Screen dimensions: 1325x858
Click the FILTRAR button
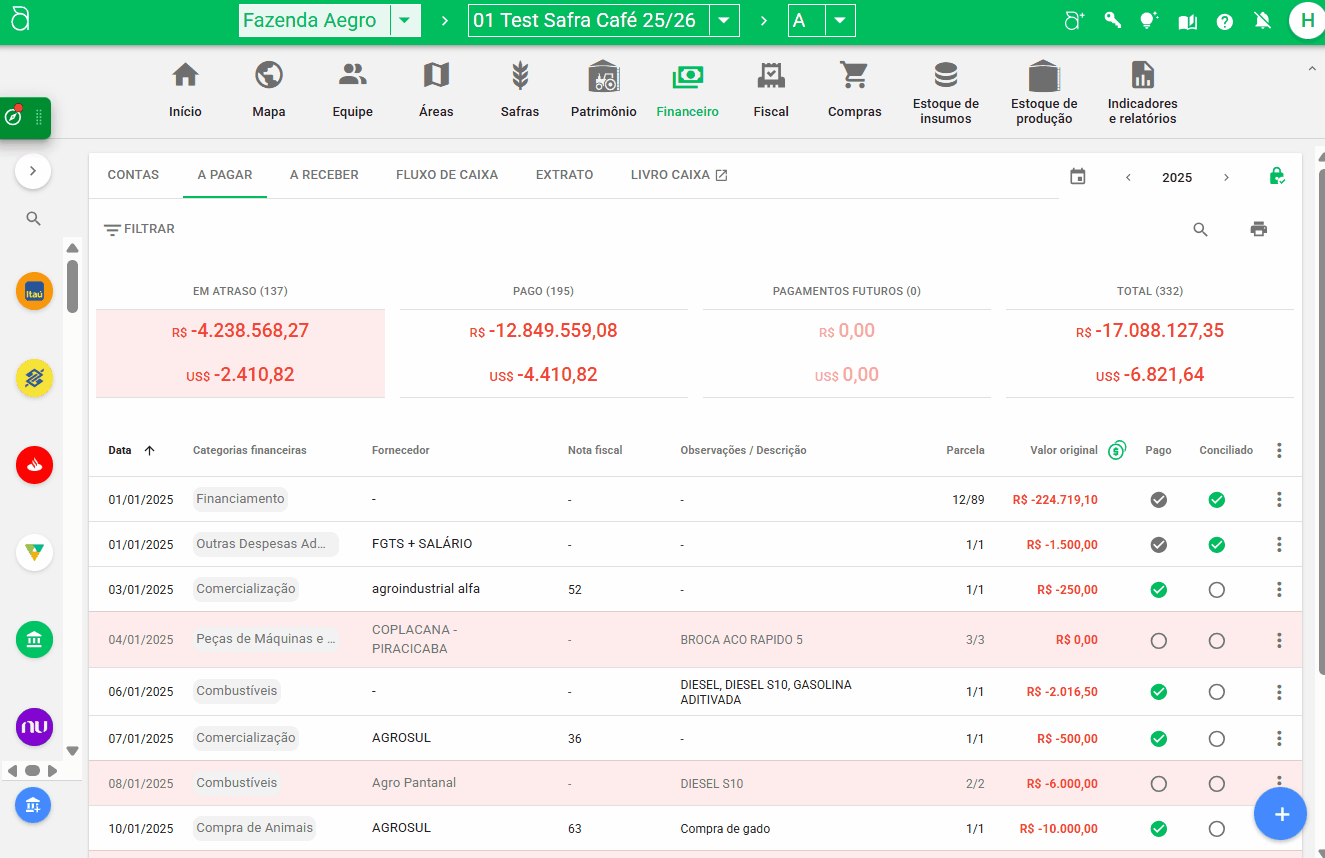point(139,229)
